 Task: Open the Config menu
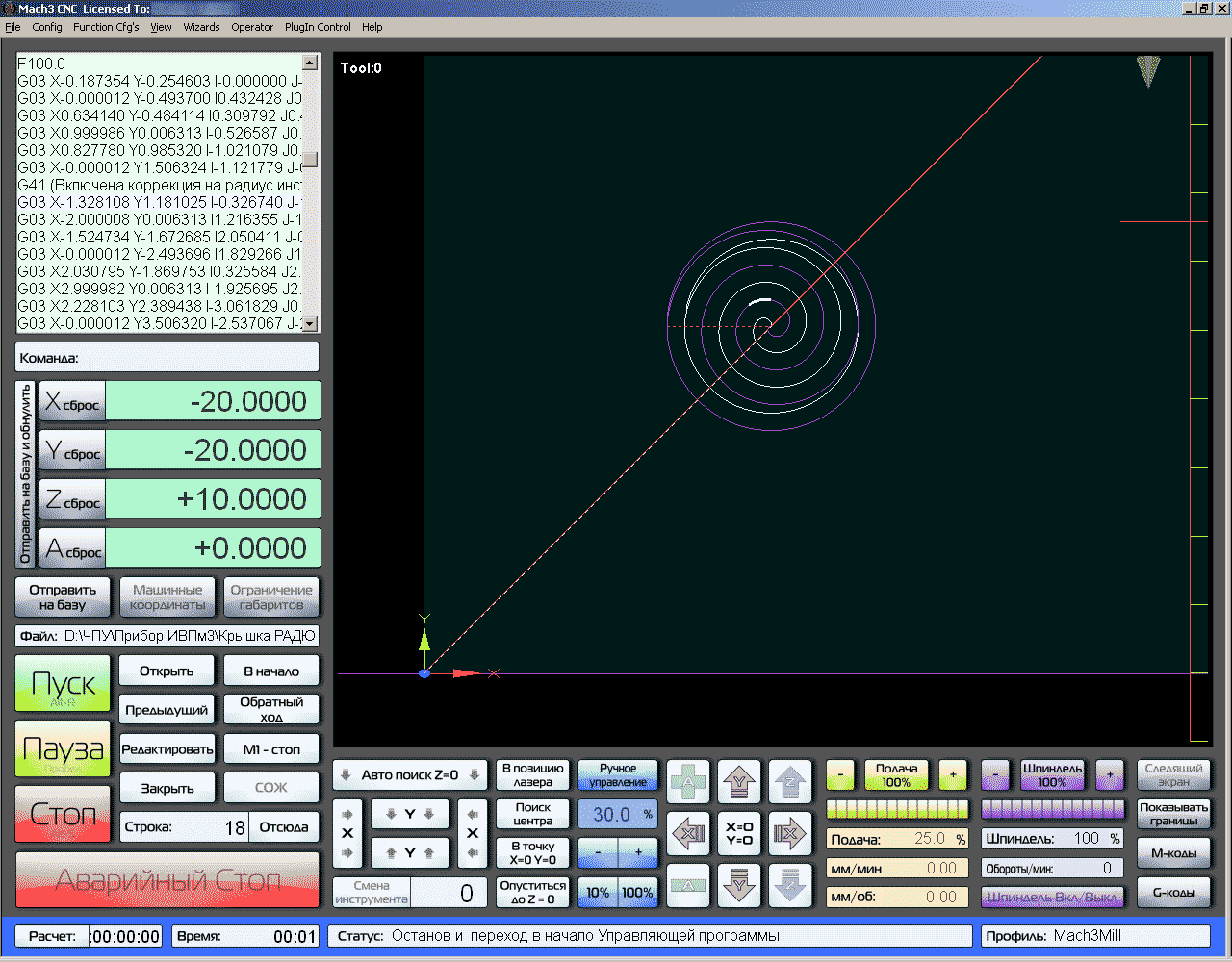(x=47, y=27)
